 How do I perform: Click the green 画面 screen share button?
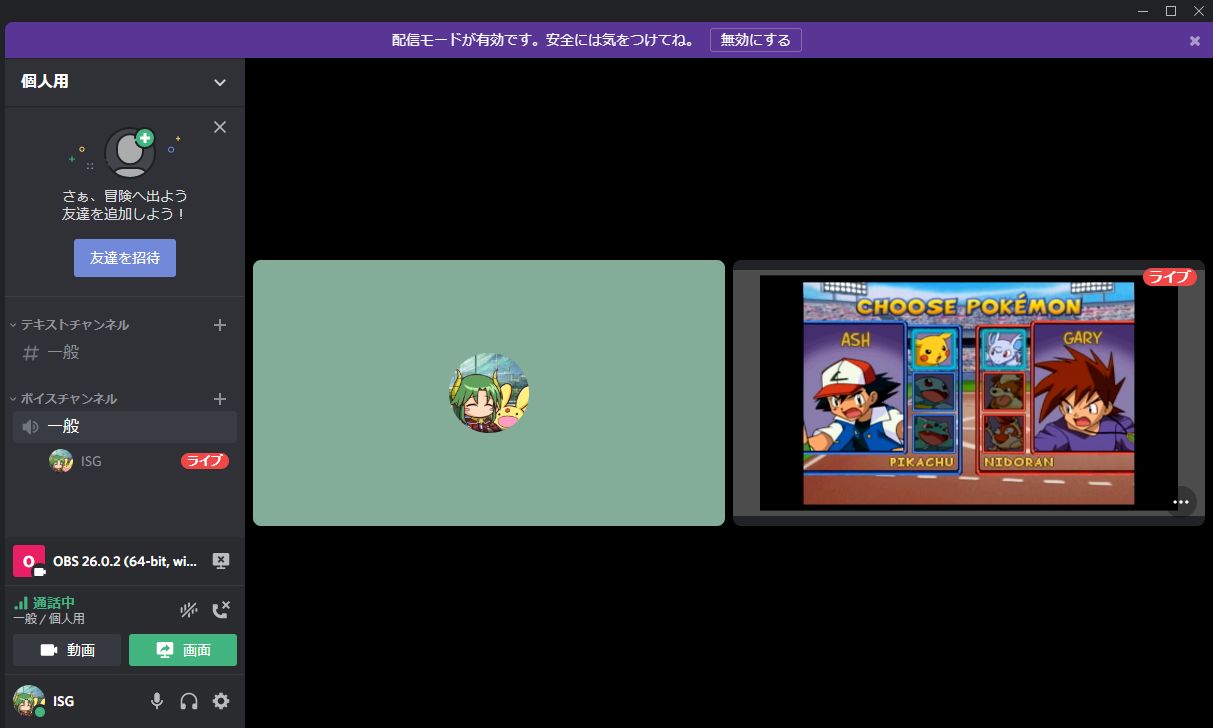click(183, 650)
